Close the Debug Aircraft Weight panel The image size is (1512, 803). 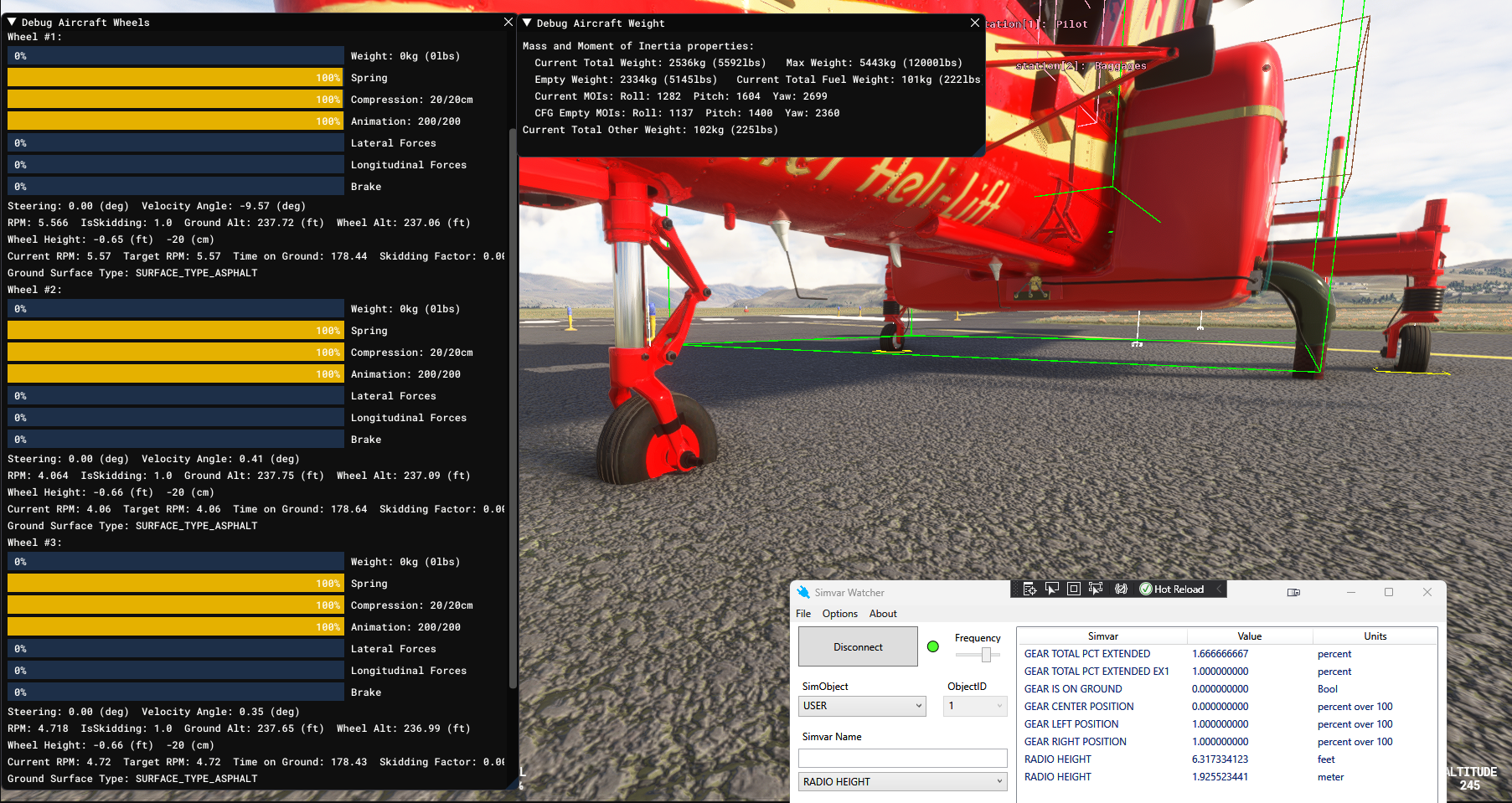(975, 23)
